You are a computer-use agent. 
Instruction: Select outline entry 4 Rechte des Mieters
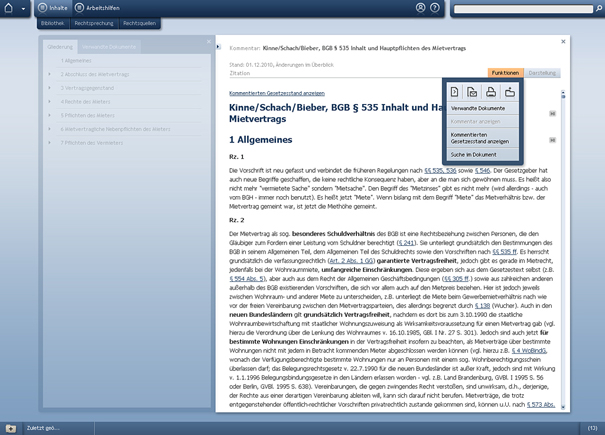pos(85,102)
